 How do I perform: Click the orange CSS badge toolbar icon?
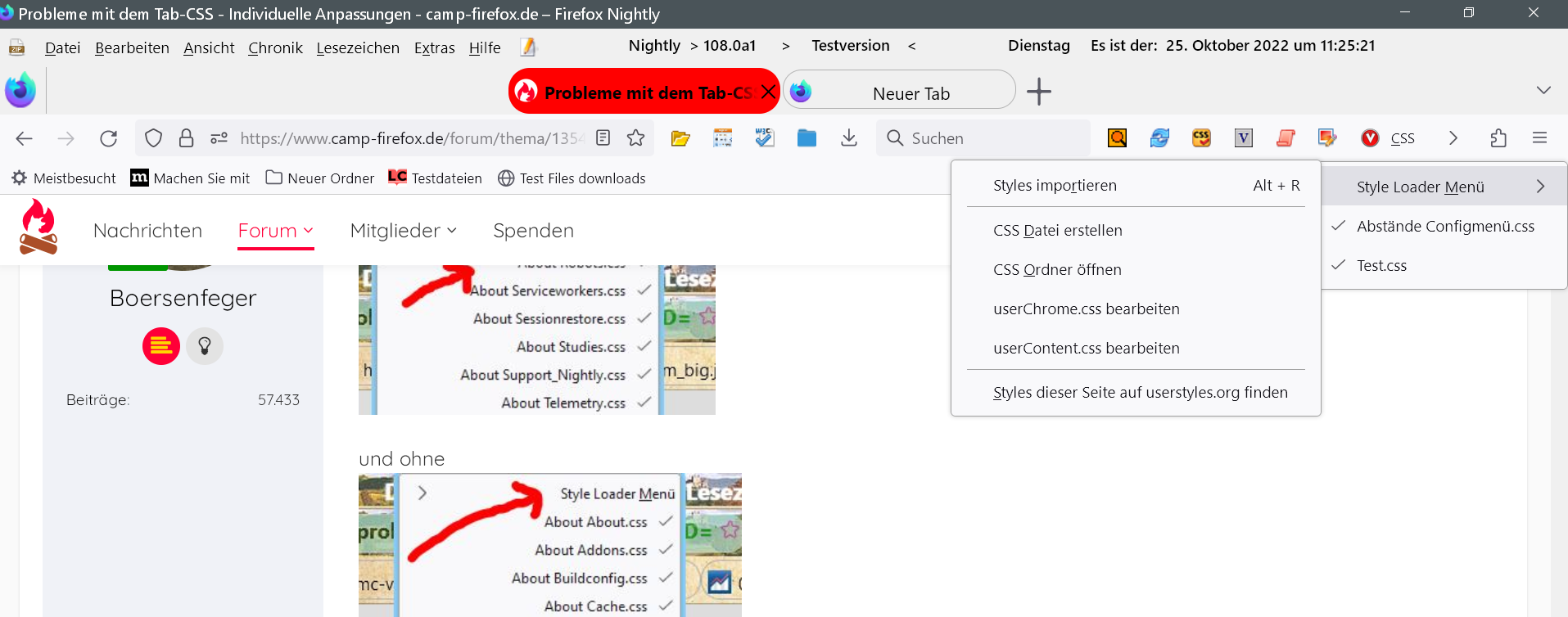point(1201,138)
